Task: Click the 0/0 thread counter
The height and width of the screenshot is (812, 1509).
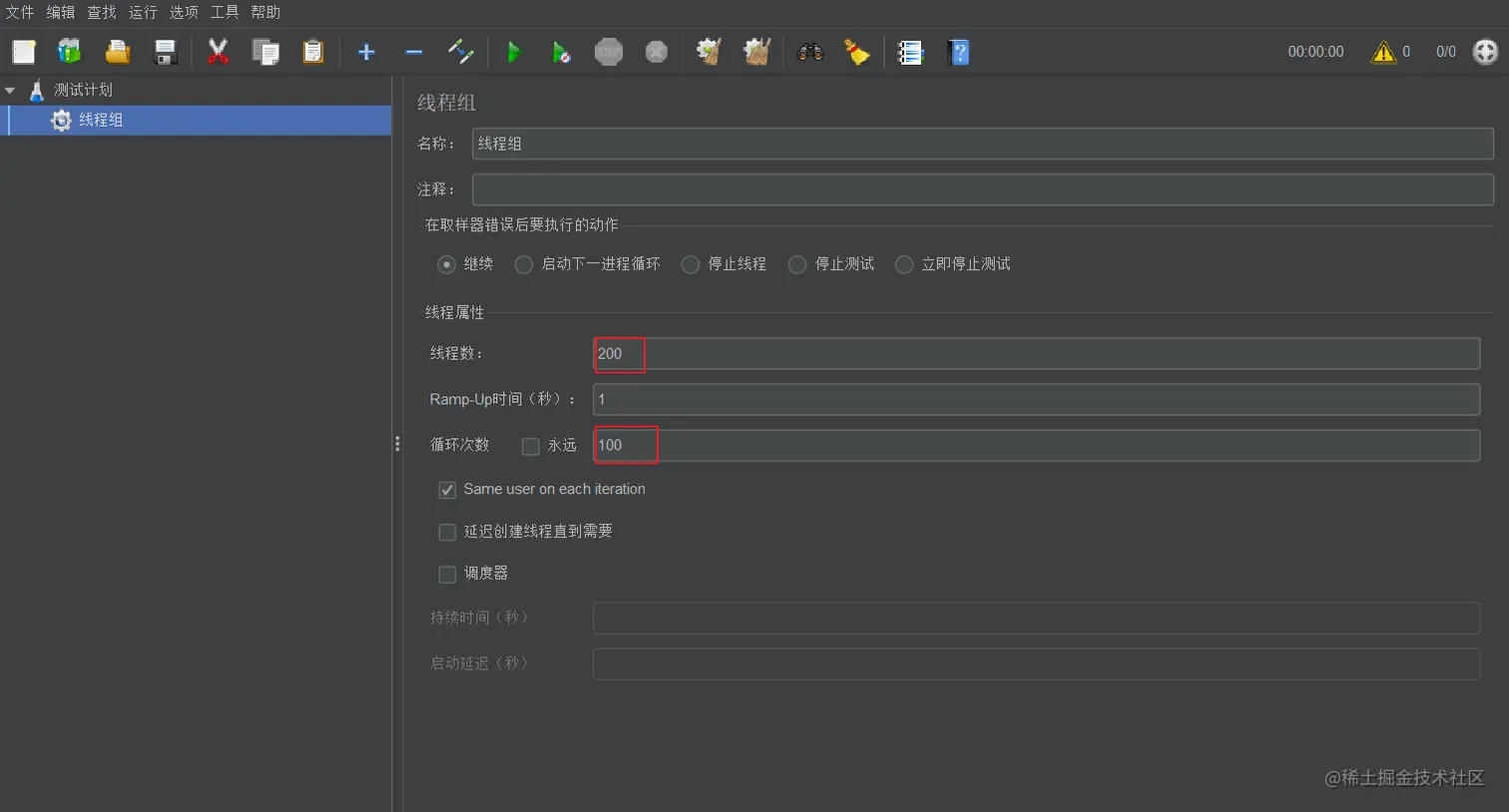Action: coord(1446,52)
